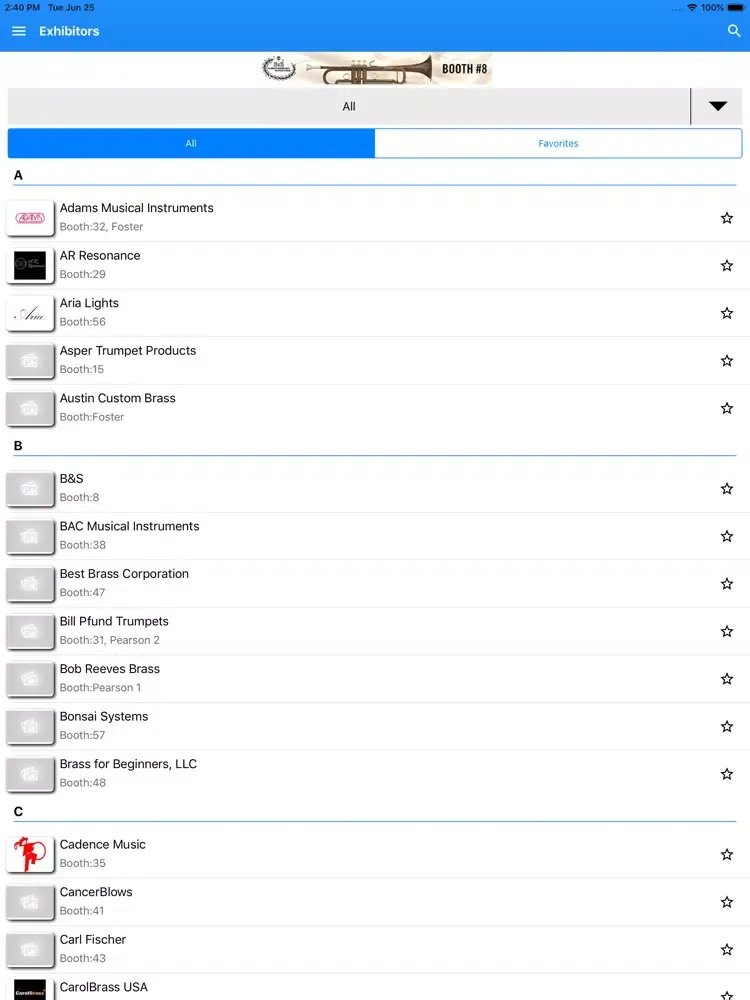Tap the AR Resonance black logo

pos(30,265)
